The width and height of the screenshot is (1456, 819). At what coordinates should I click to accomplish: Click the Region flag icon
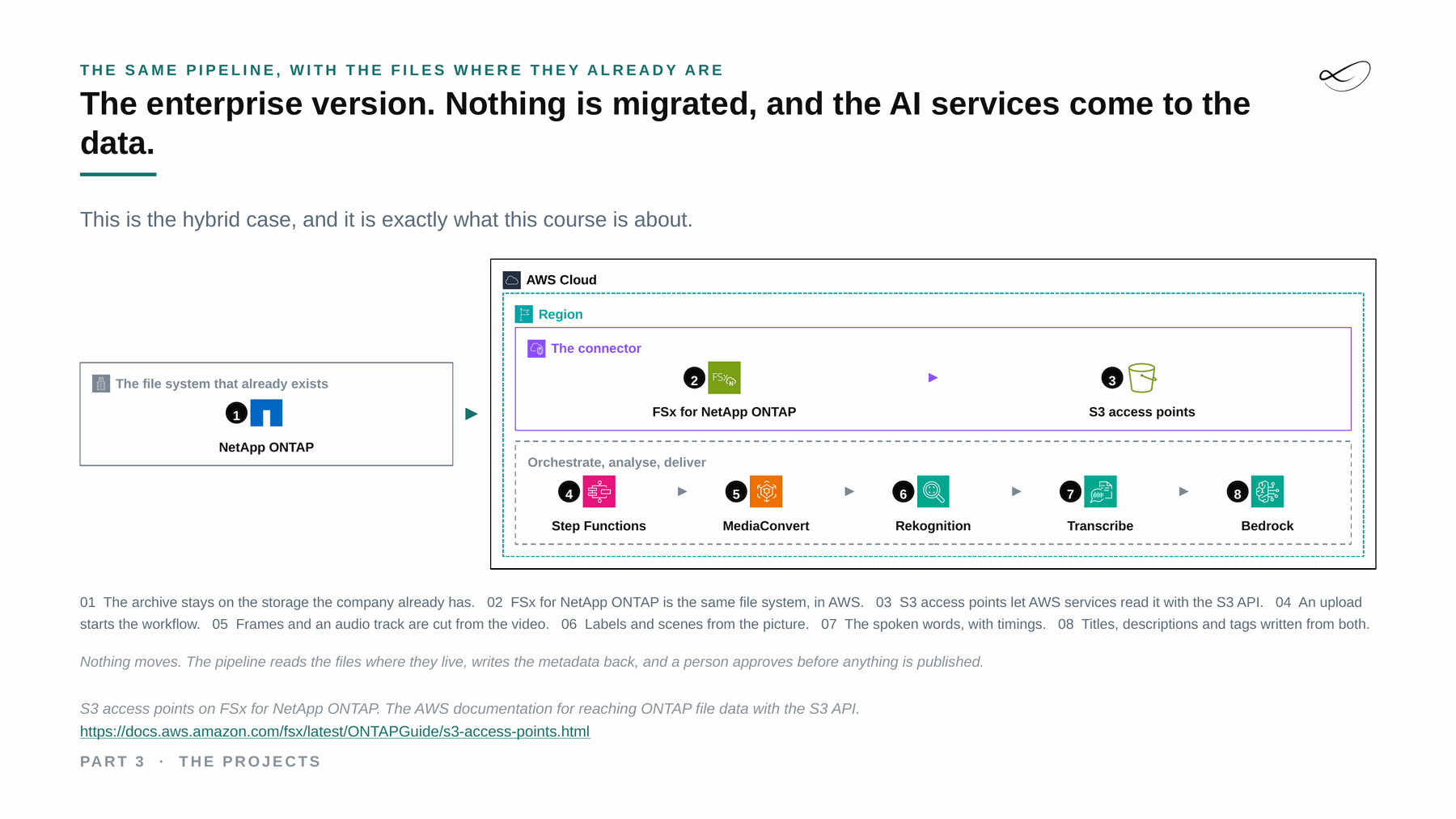tap(524, 314)
